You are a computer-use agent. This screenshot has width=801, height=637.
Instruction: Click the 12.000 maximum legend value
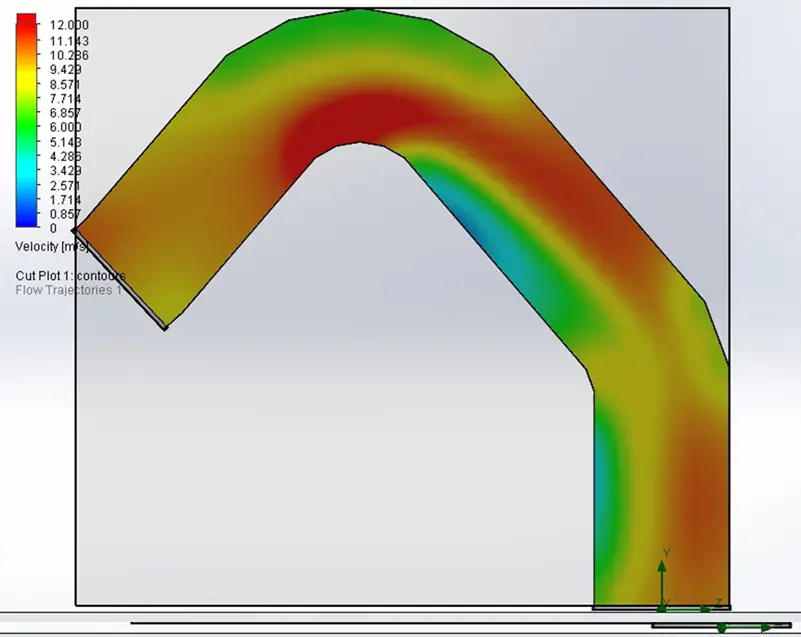click(x=69, y=25)
